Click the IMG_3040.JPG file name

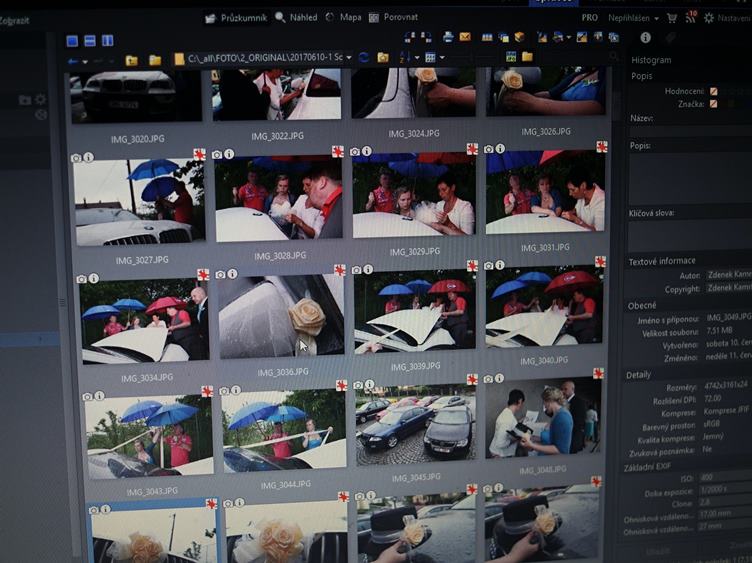544,361
